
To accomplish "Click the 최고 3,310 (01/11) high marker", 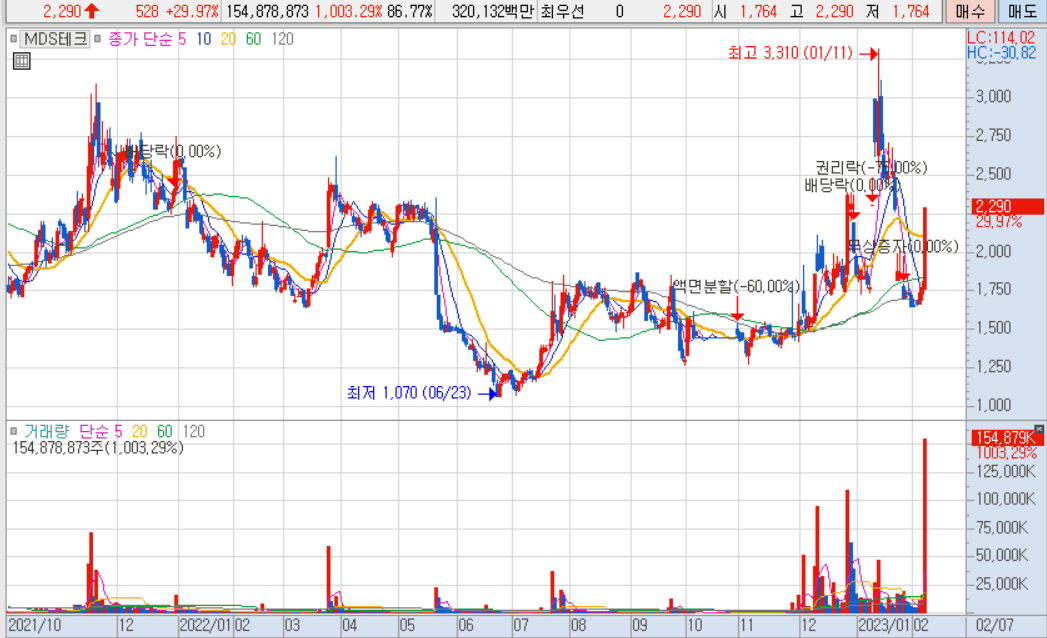I will (791, 53).
